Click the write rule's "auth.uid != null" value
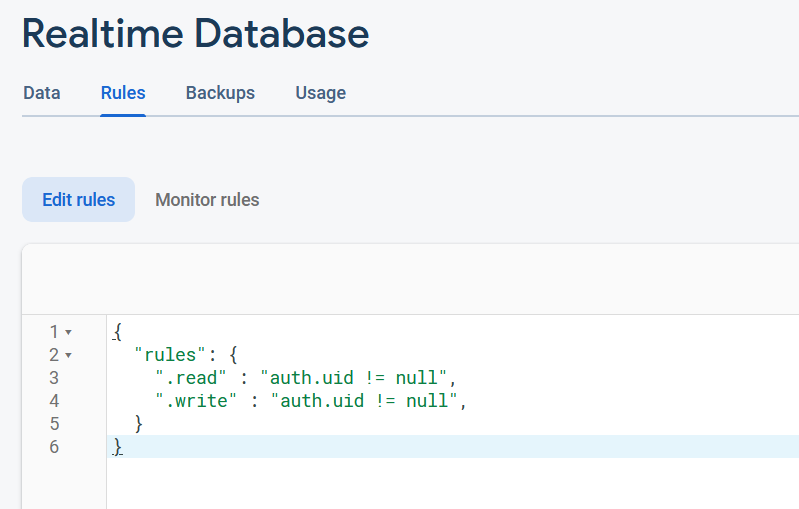Image resolution: width=799 pixels, height=509 pixels. [x=364, y=400]
